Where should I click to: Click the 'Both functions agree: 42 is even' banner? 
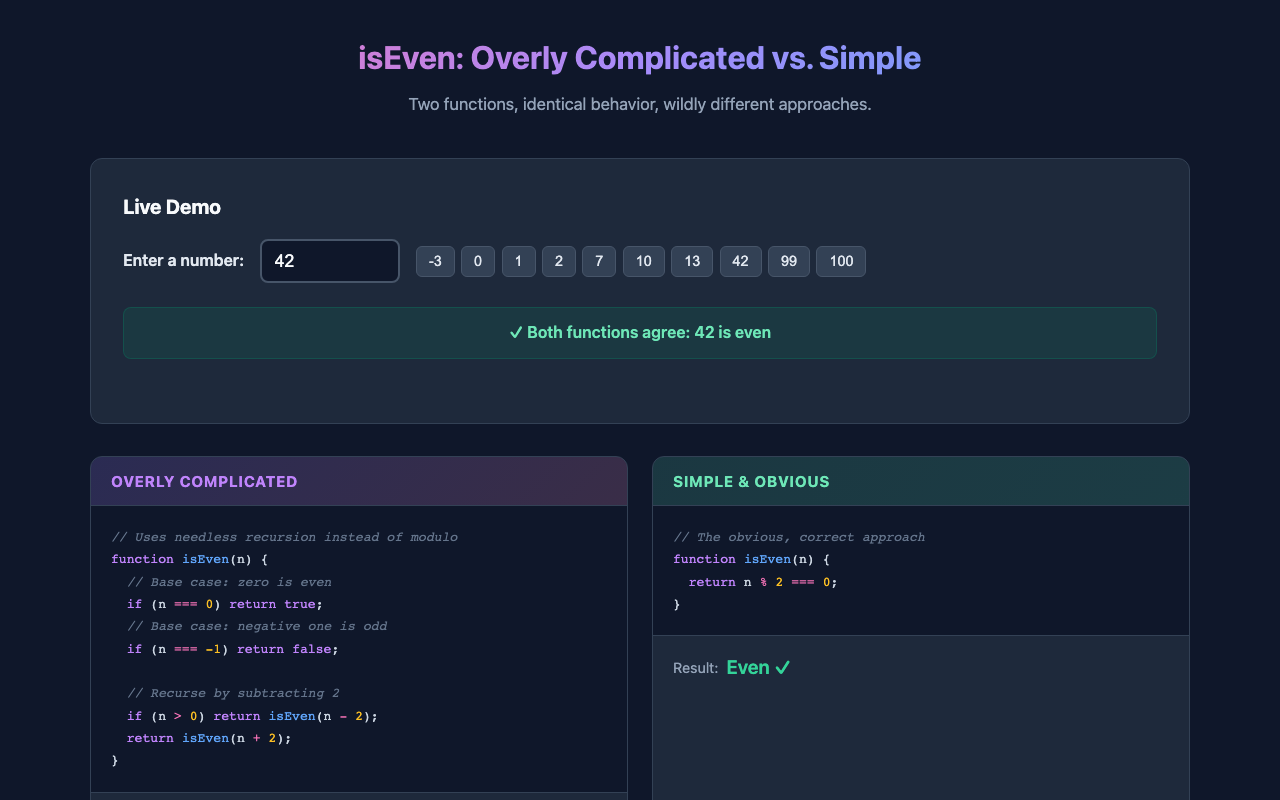(x=640, y=333)
